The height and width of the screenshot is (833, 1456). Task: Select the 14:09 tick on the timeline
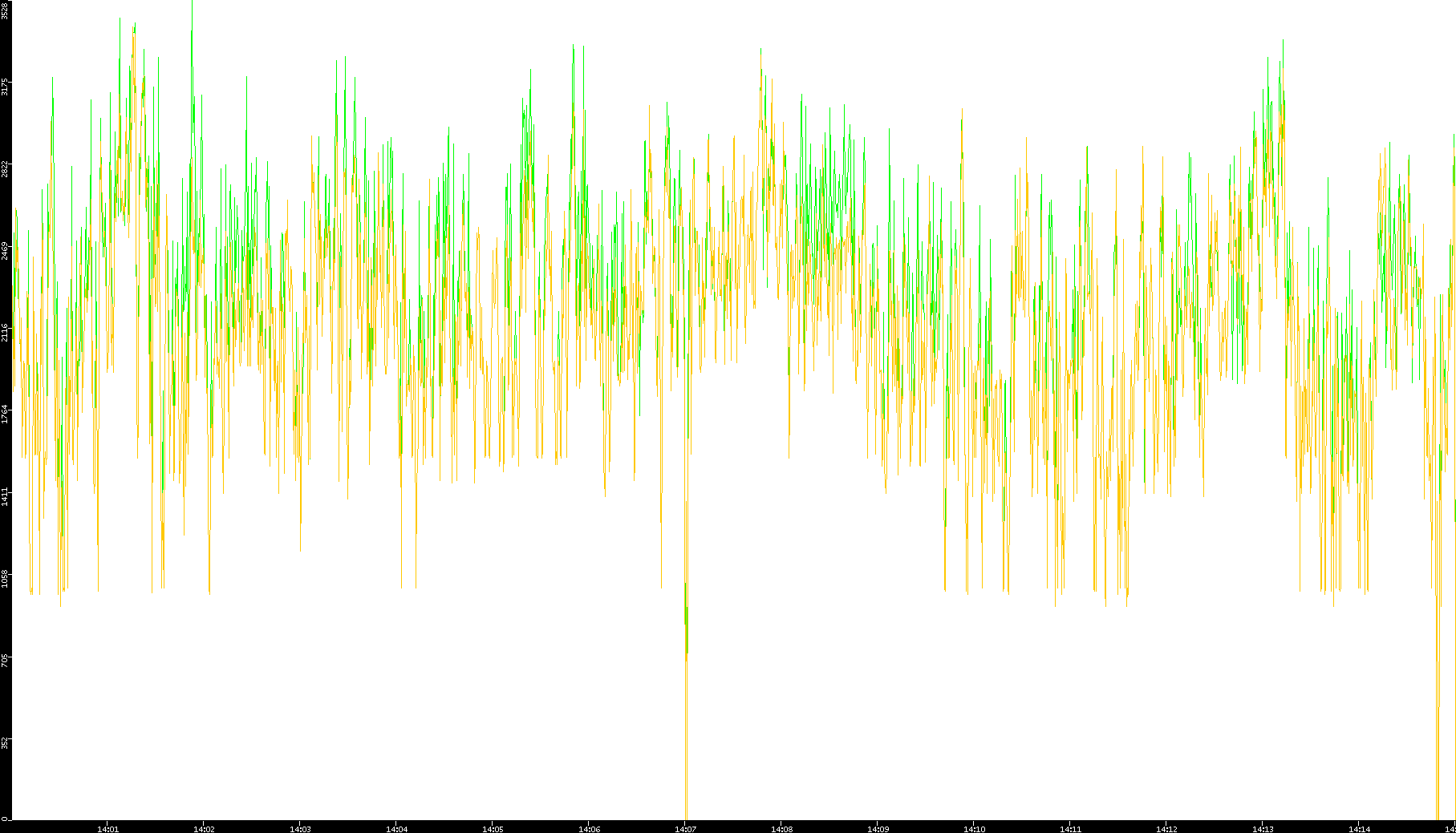tap(878, 828)
